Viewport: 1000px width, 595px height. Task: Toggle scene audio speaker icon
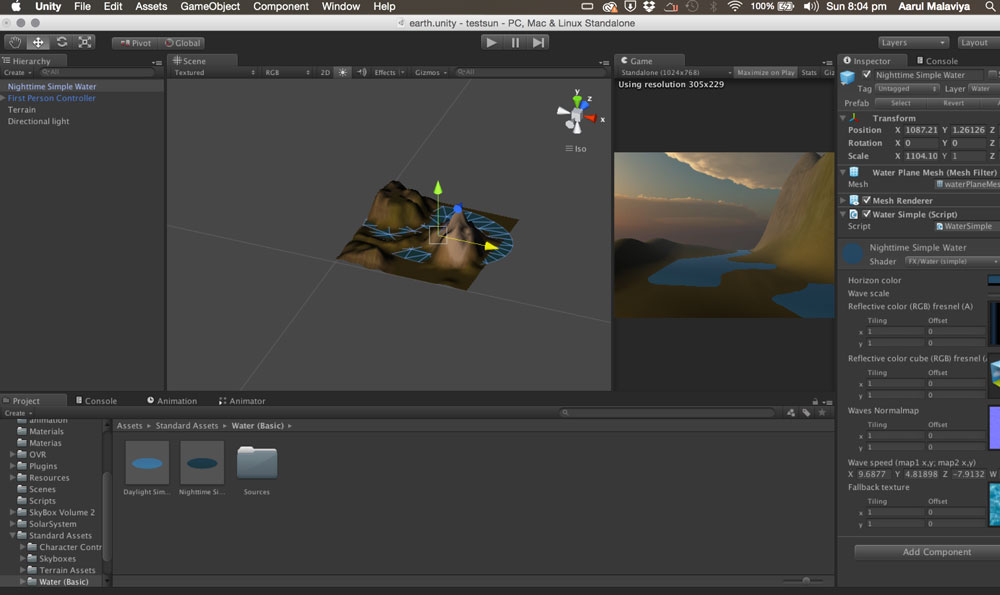coord(362,73)
